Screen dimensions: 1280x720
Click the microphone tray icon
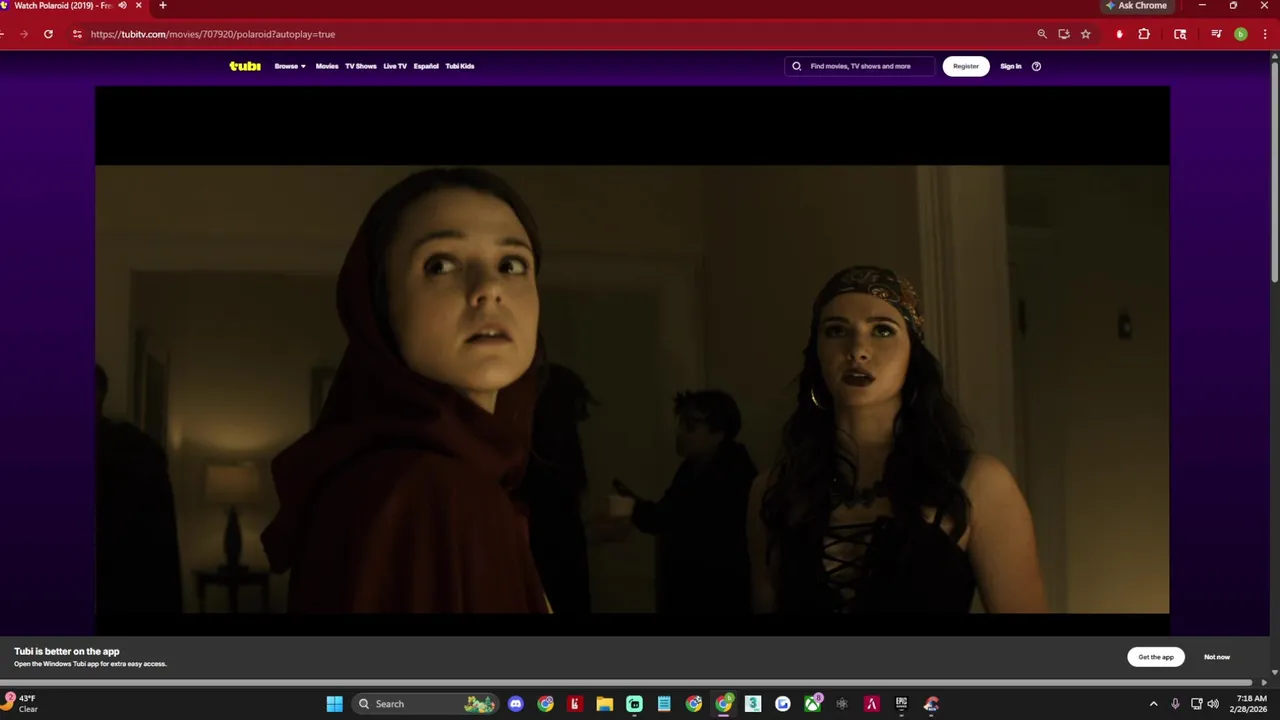pos(1175,704)
